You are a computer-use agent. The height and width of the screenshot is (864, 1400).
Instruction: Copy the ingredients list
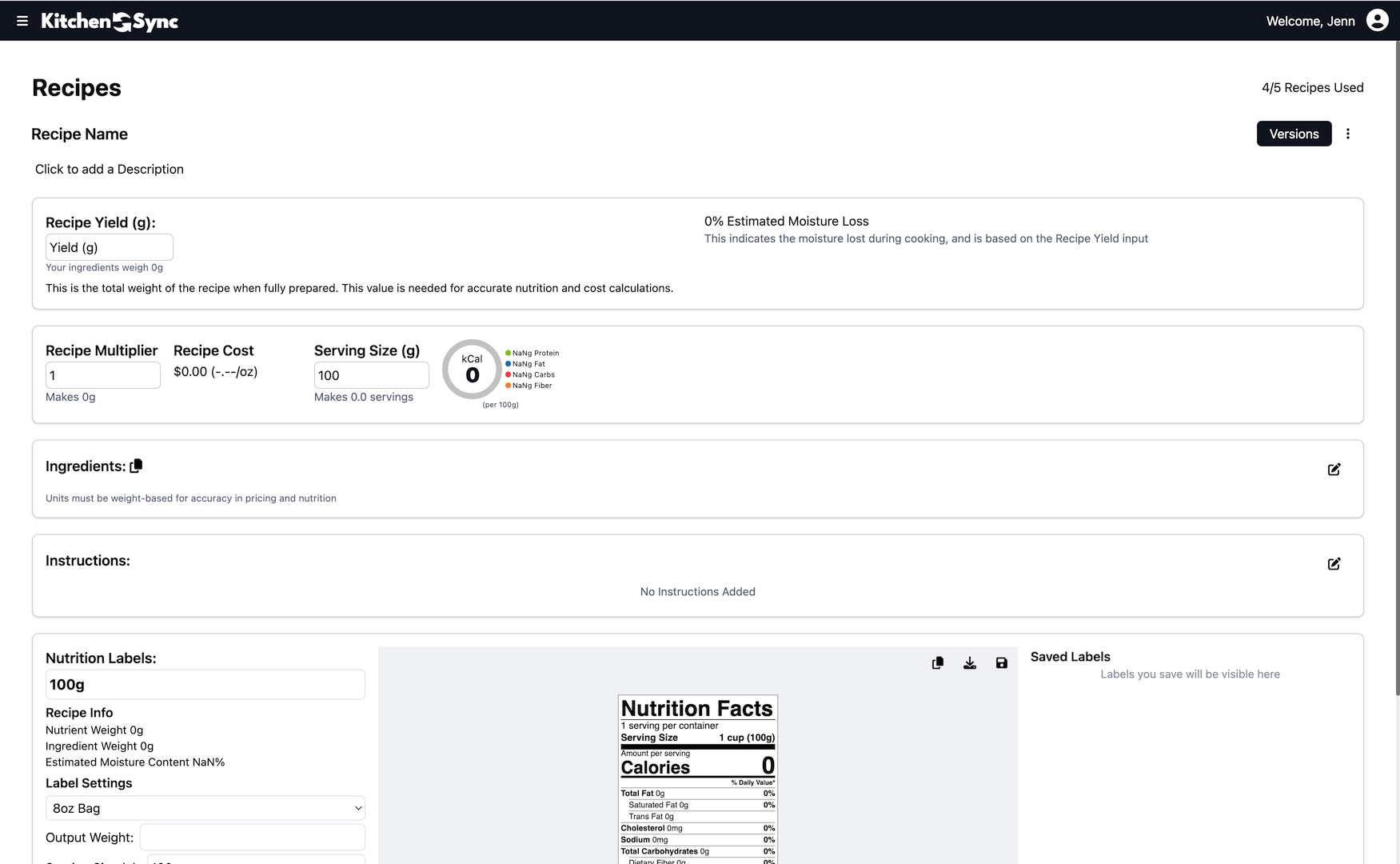136,465
